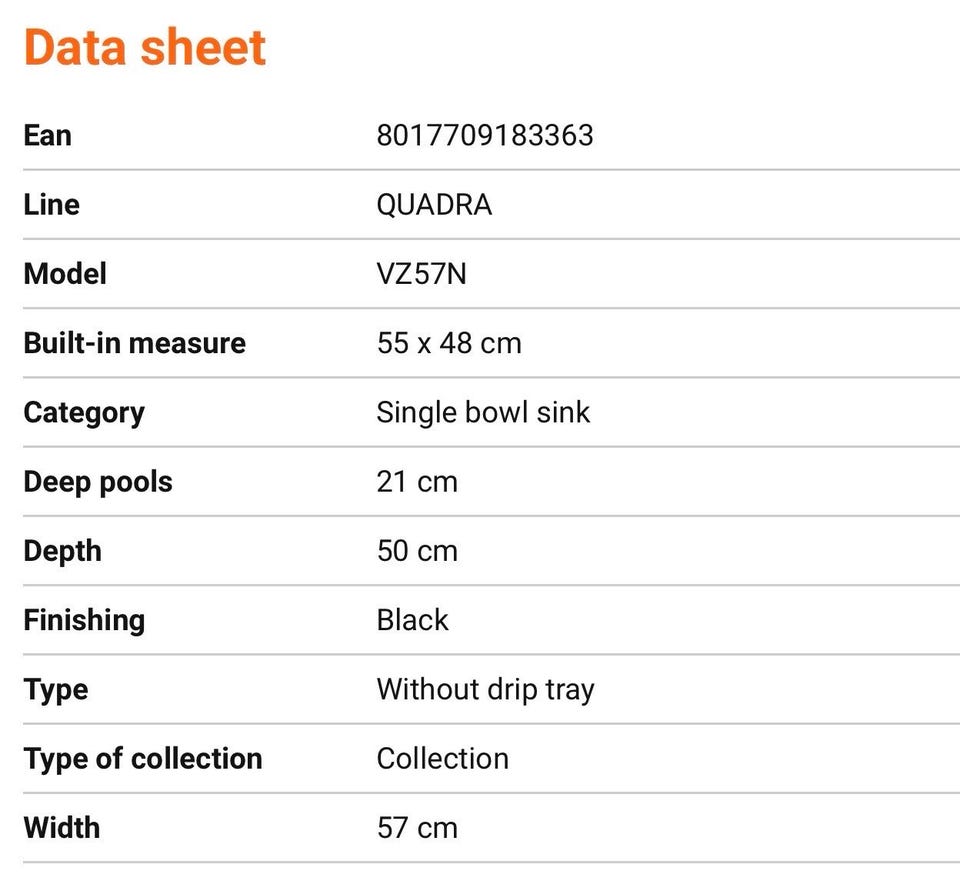Click the Finishing value Black
The width and height of the screenshot is (960, 891).
point(412,620)
